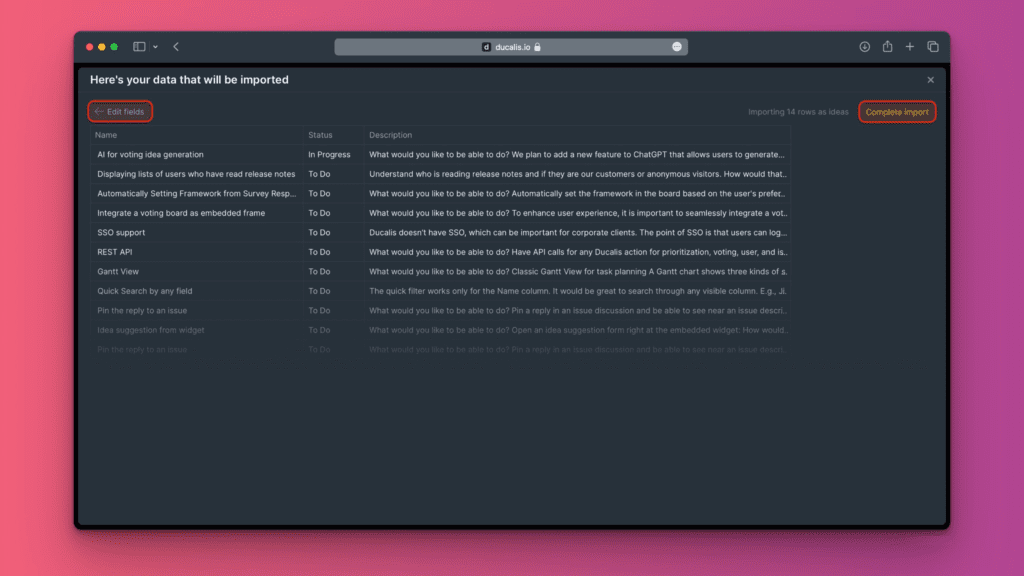The image size is (1024, 576).
Task: Select the SSO support row name
Action: coord(121,233)
